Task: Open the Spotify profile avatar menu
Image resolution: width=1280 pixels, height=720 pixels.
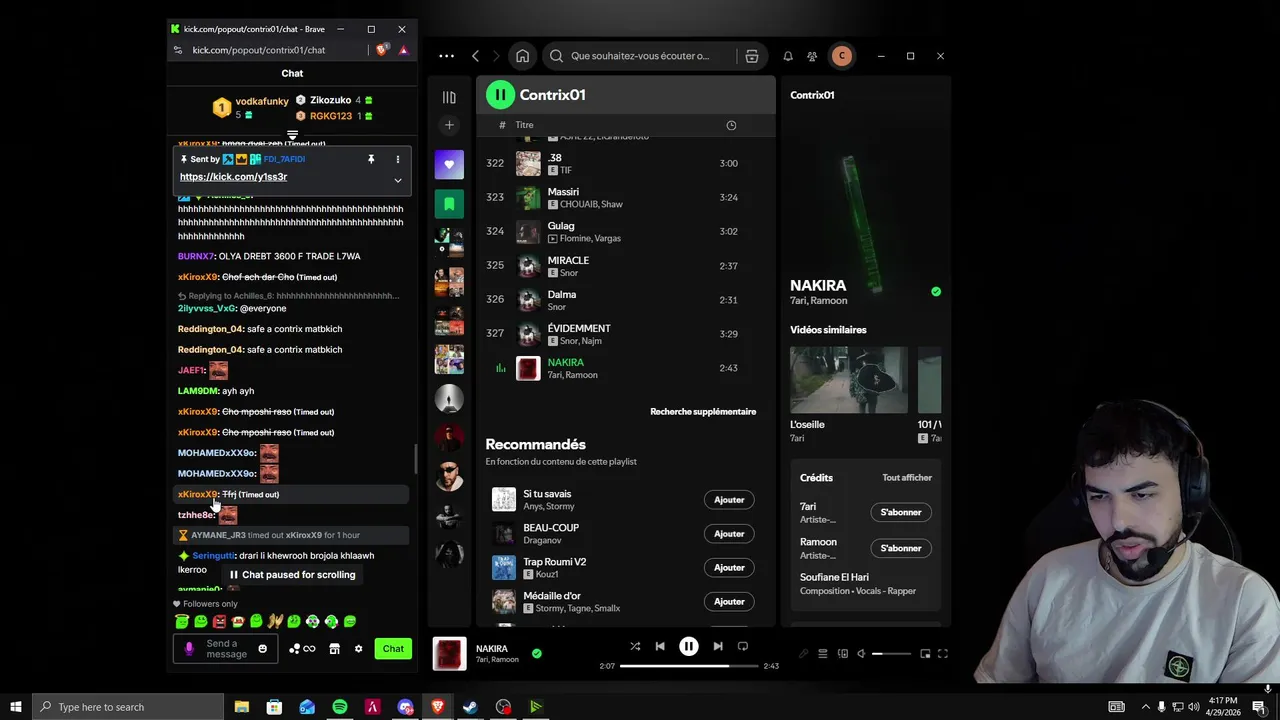Action: (842, 56)
